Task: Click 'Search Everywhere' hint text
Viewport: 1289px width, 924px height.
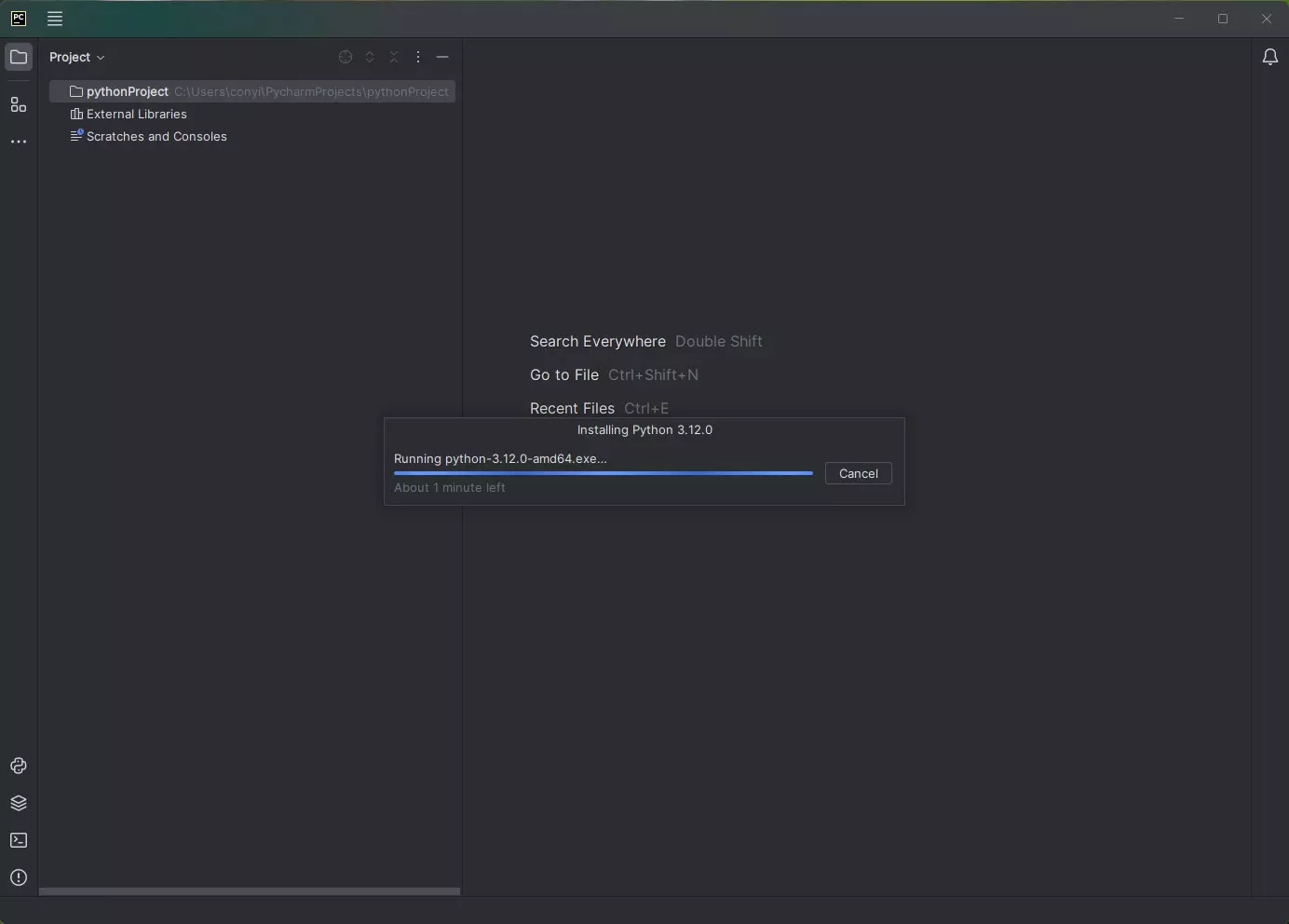Action: pos(598,341)
